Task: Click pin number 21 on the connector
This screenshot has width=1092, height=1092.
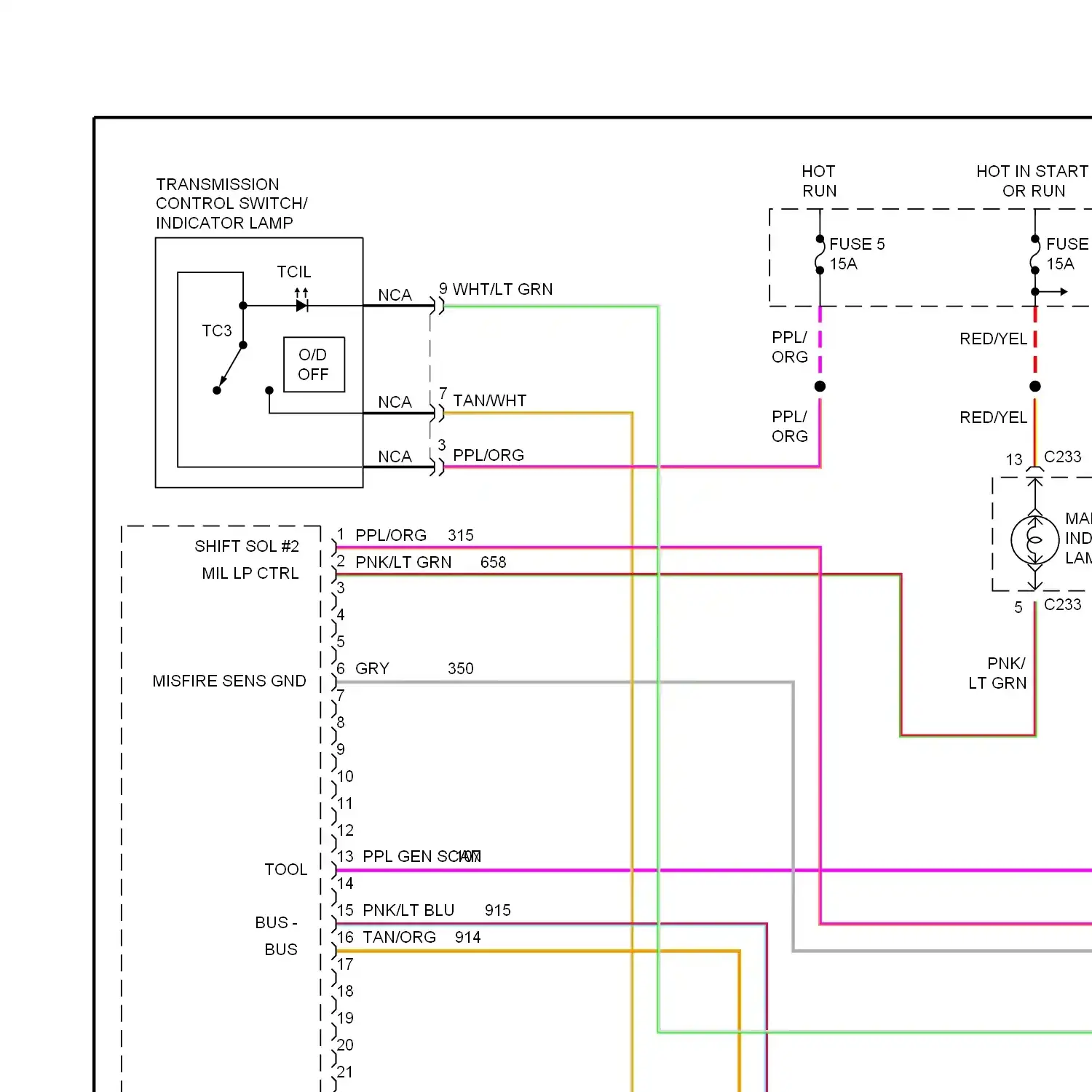Action: tap(345, 1072)
